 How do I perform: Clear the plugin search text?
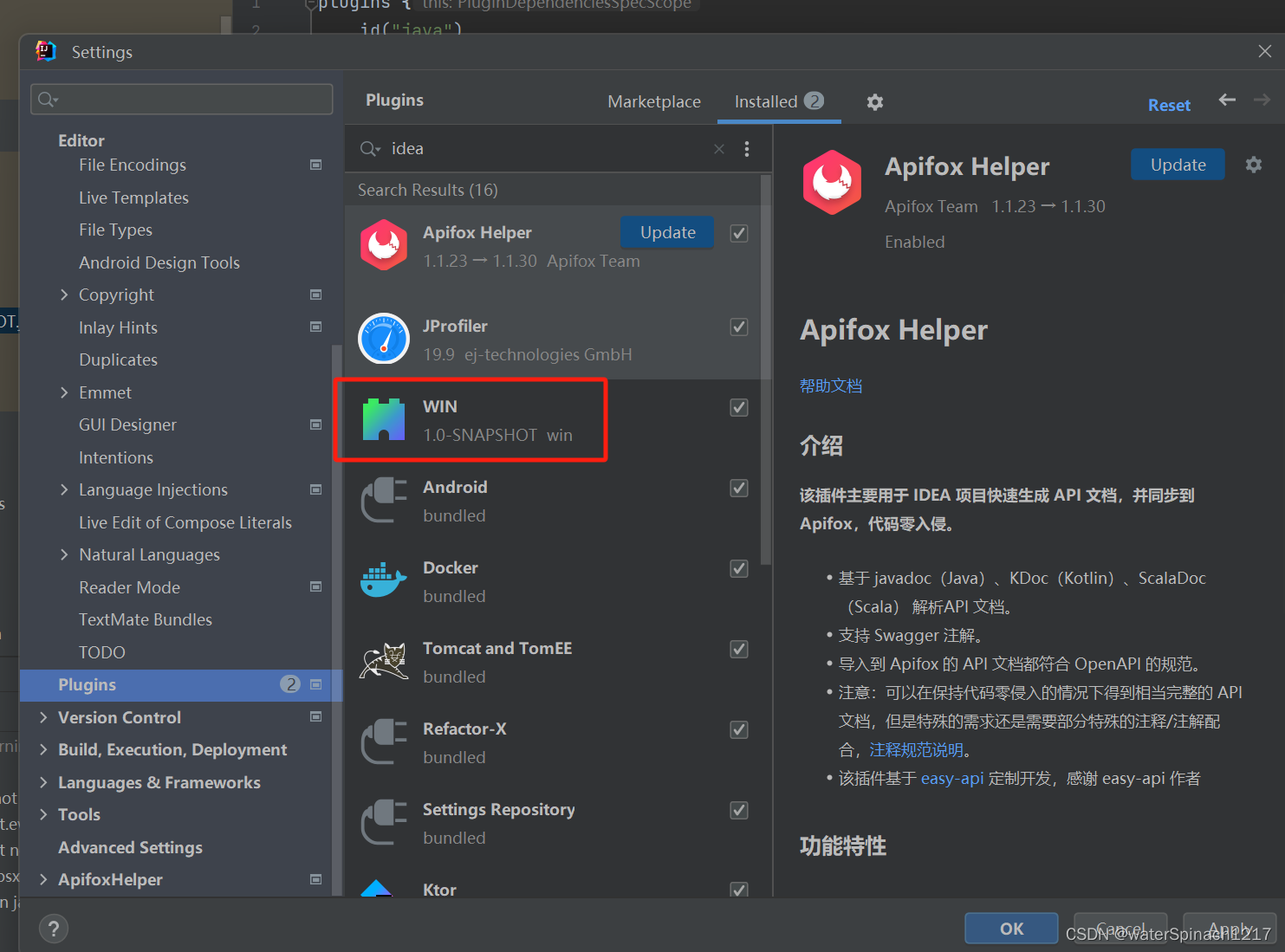pyautogui.click(x=719, y=149)
